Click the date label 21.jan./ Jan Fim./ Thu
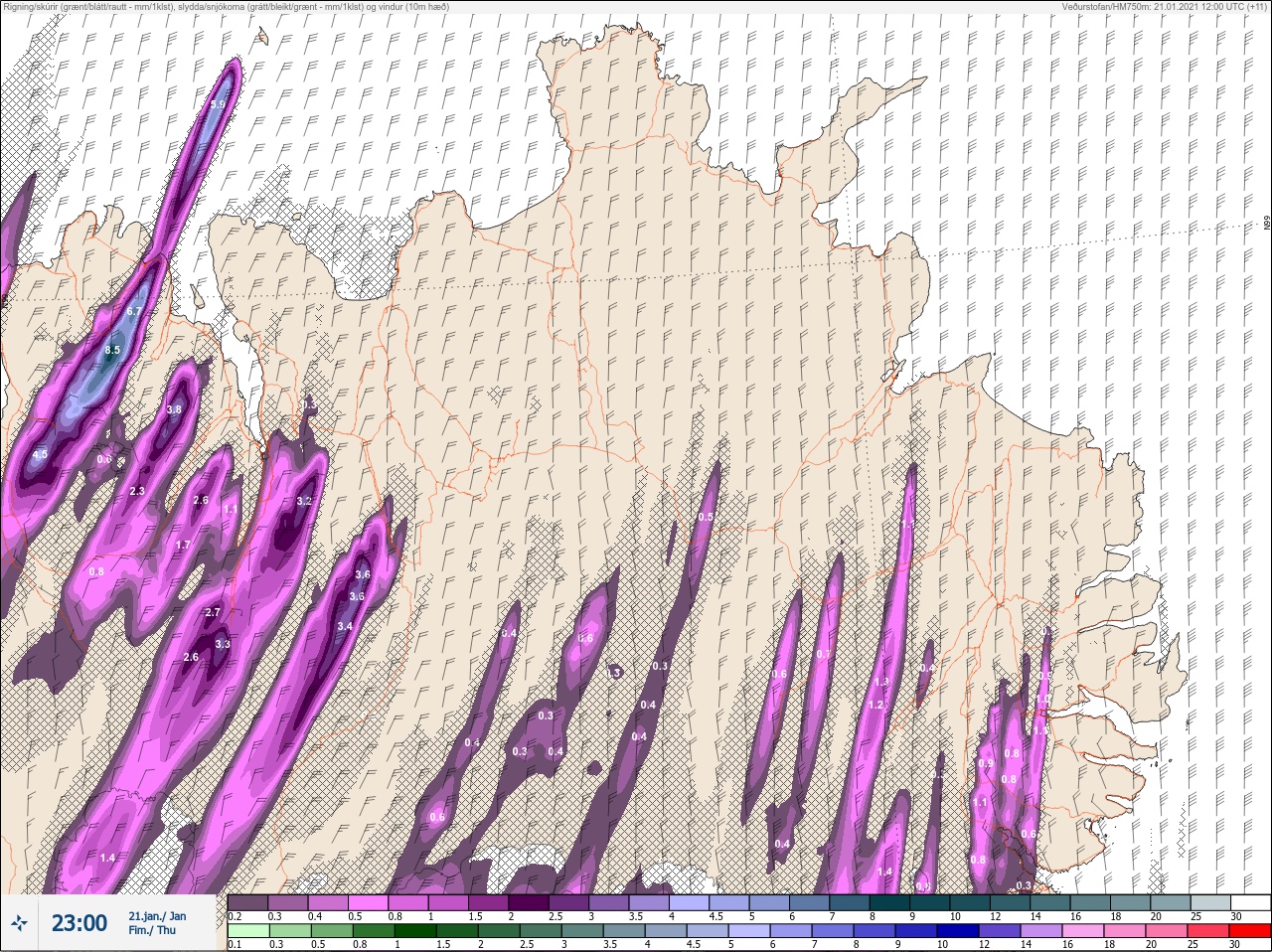This screenshot has height=952, width=1272. 157,923
